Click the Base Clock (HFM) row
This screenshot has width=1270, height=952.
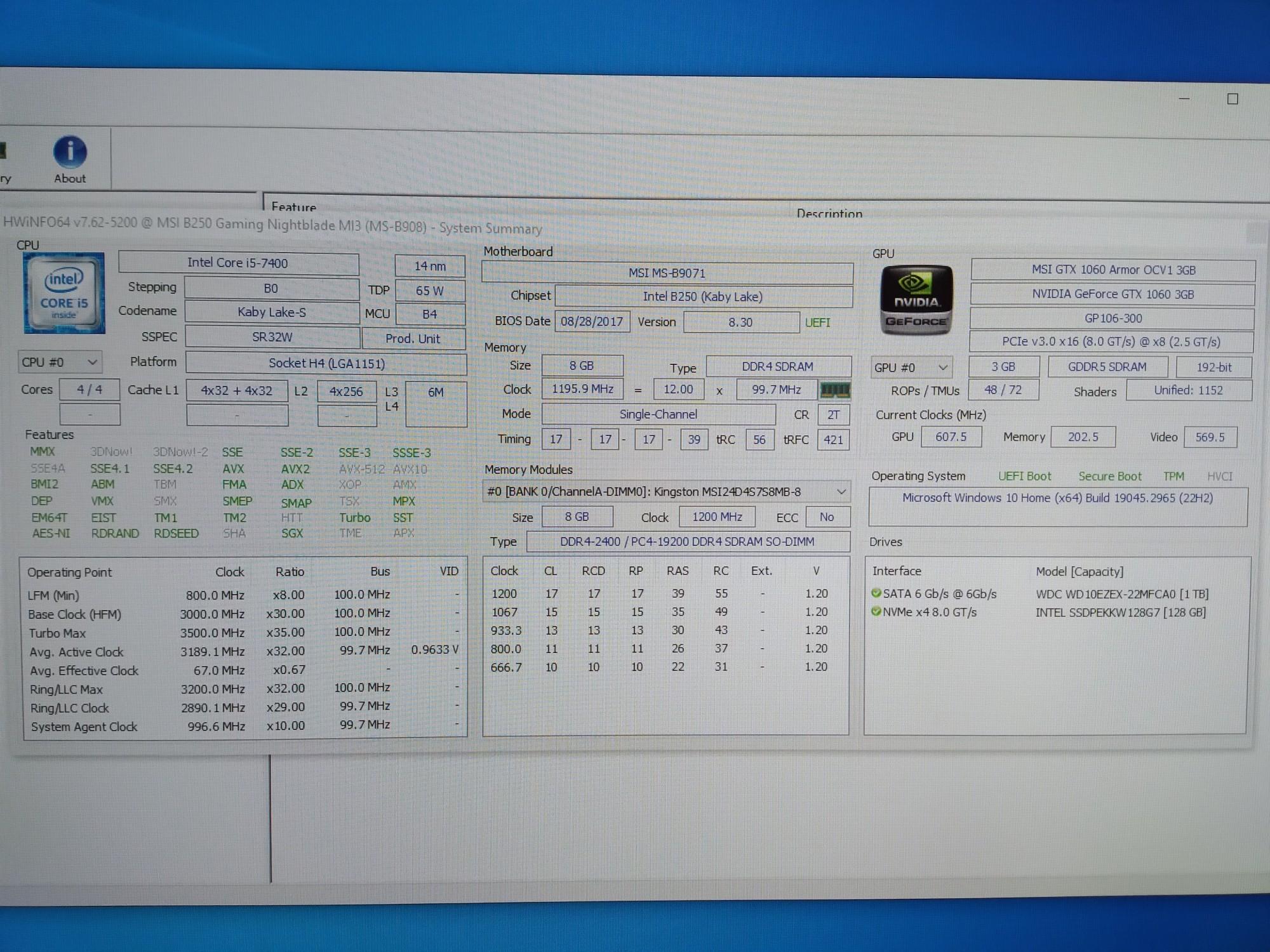243,614
